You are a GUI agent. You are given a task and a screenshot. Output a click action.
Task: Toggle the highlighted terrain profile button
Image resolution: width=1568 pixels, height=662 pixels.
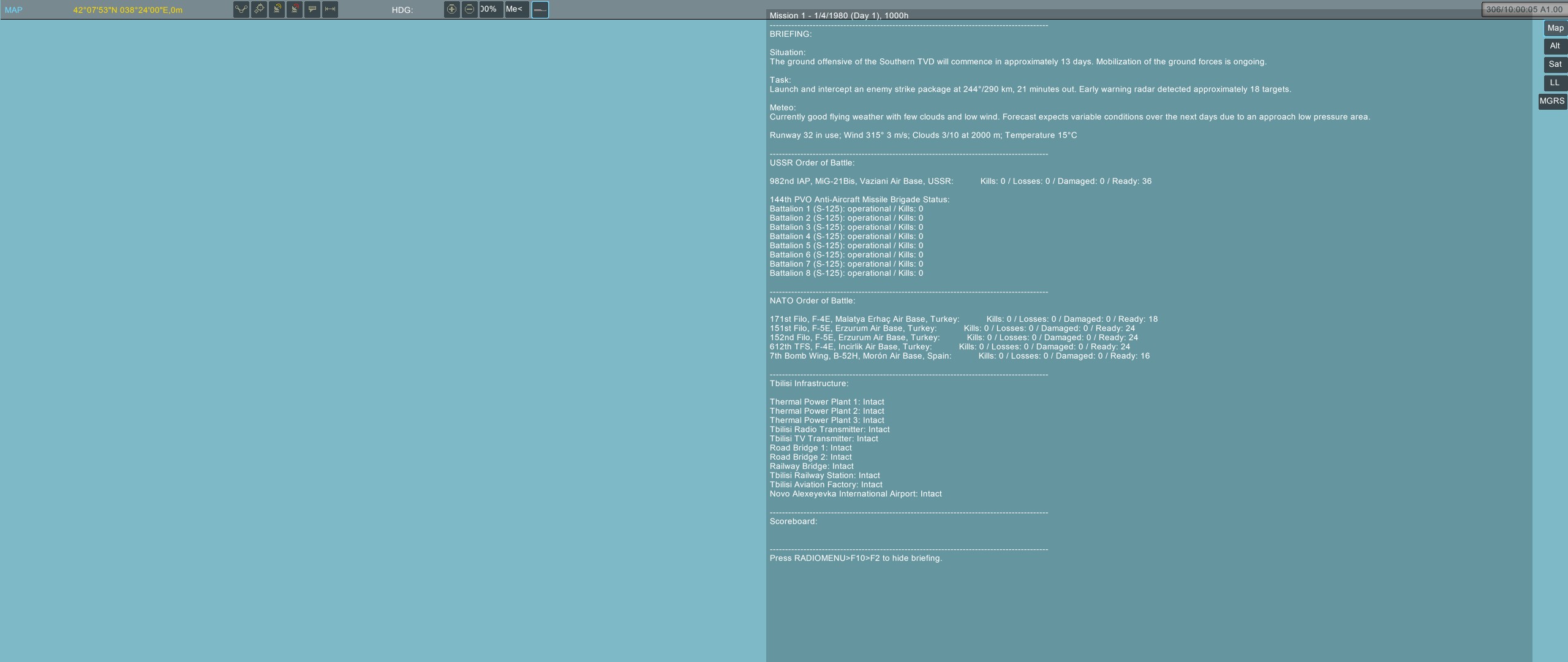pos(540,9)
